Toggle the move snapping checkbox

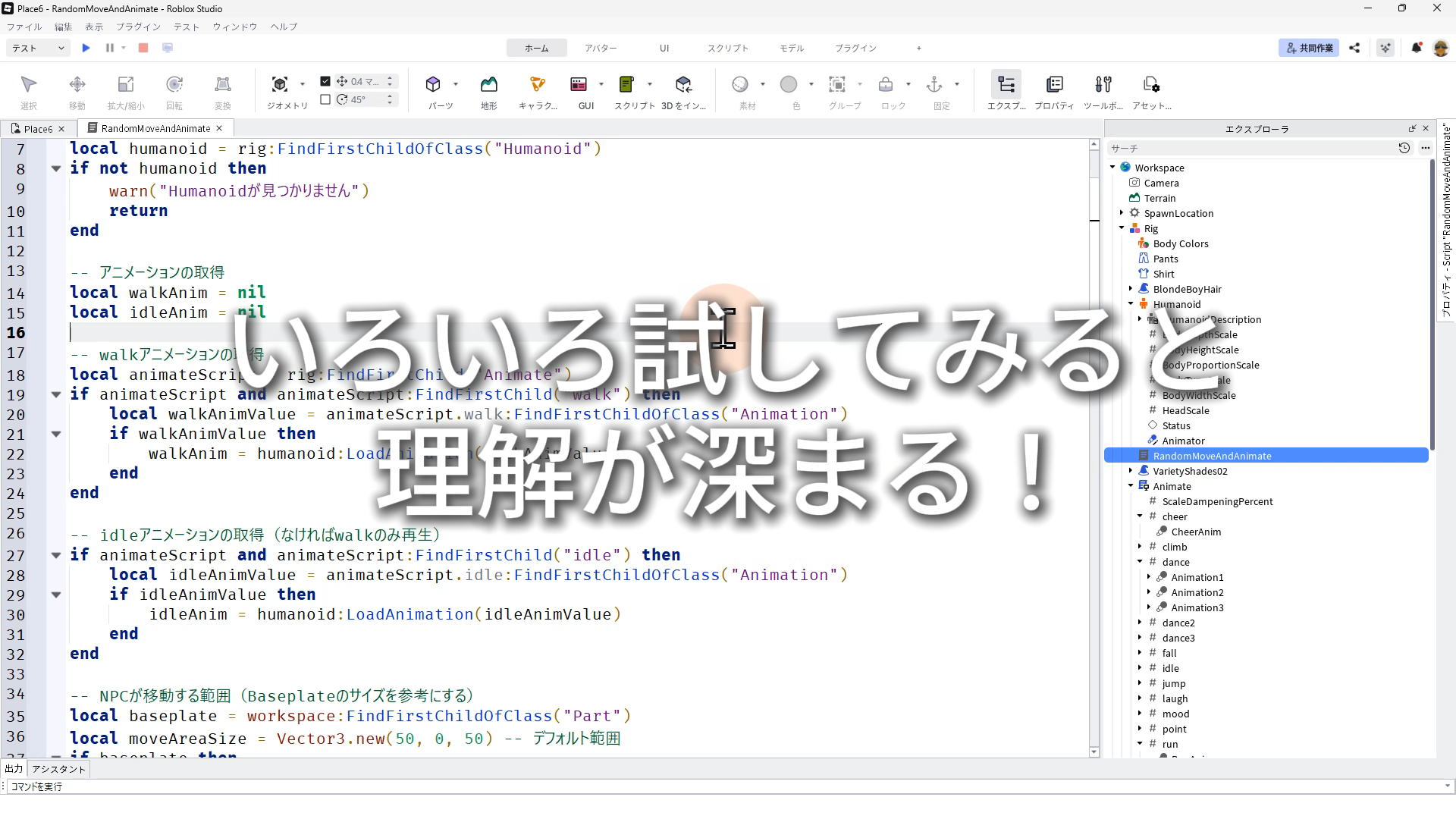click(325, 81)
